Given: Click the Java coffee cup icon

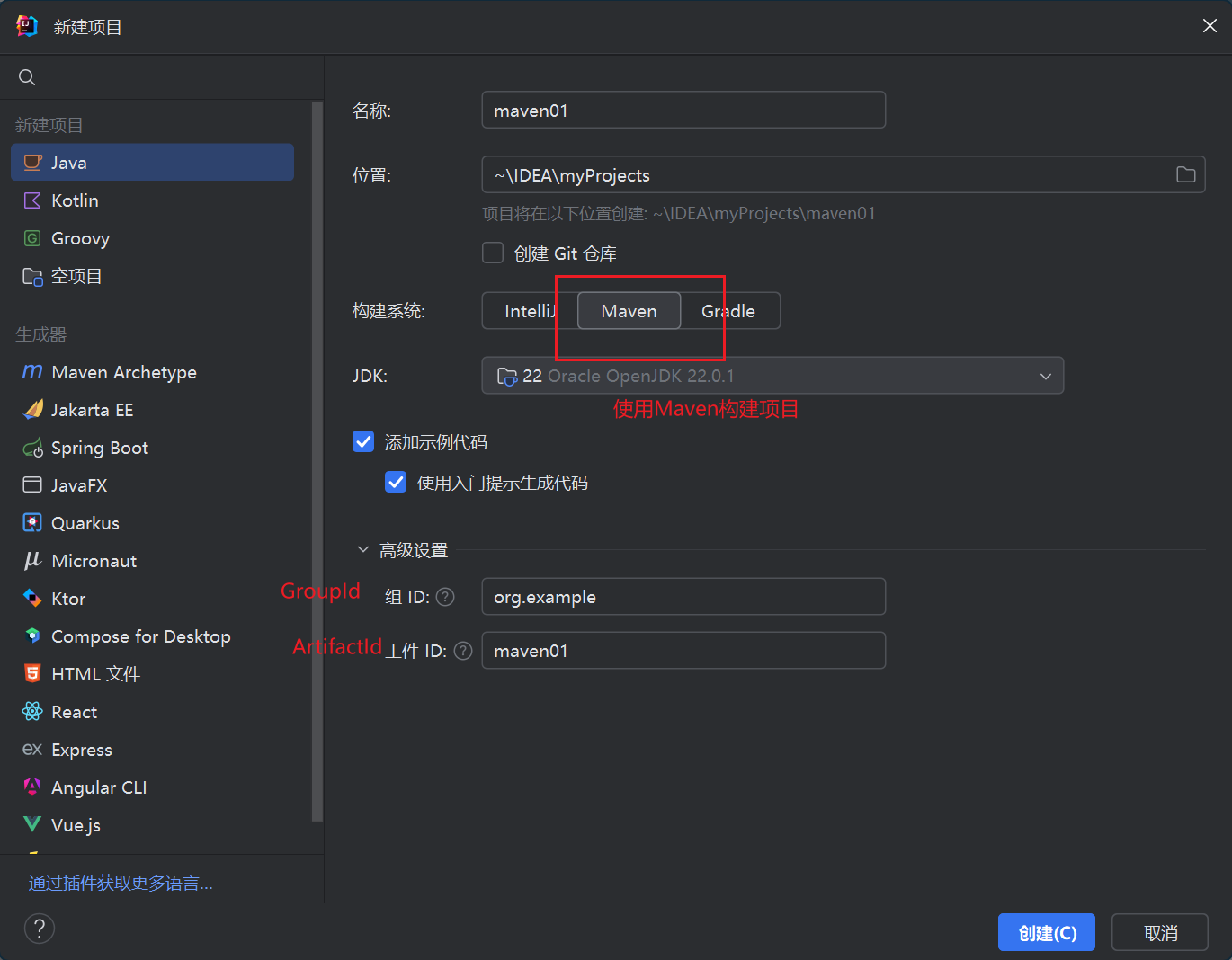Looking at the screenshot, I should pos(32,163).
